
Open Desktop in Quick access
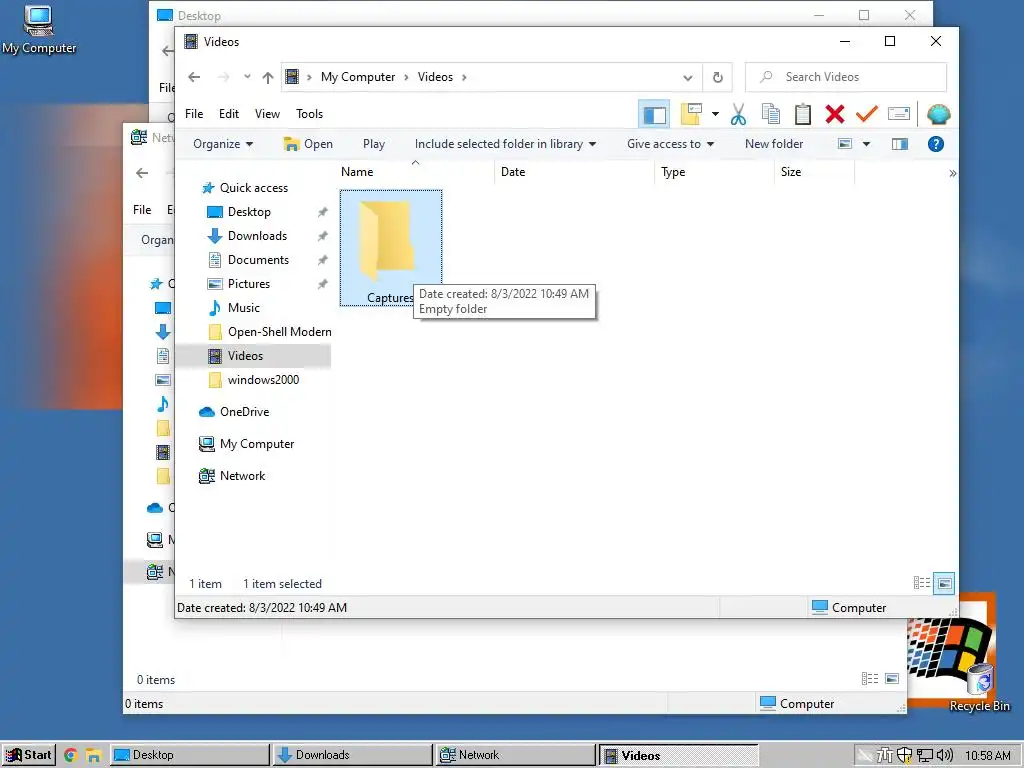[249, 212]
